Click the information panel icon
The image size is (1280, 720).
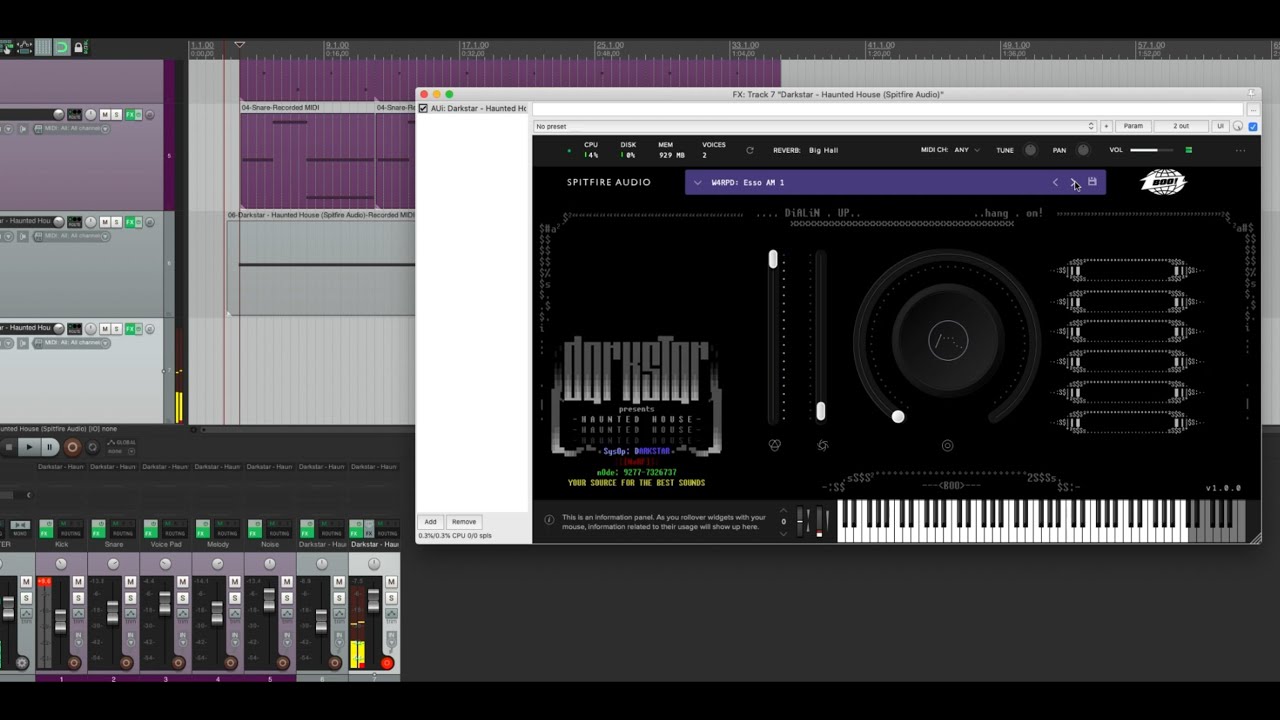click(x=548, y=520)
